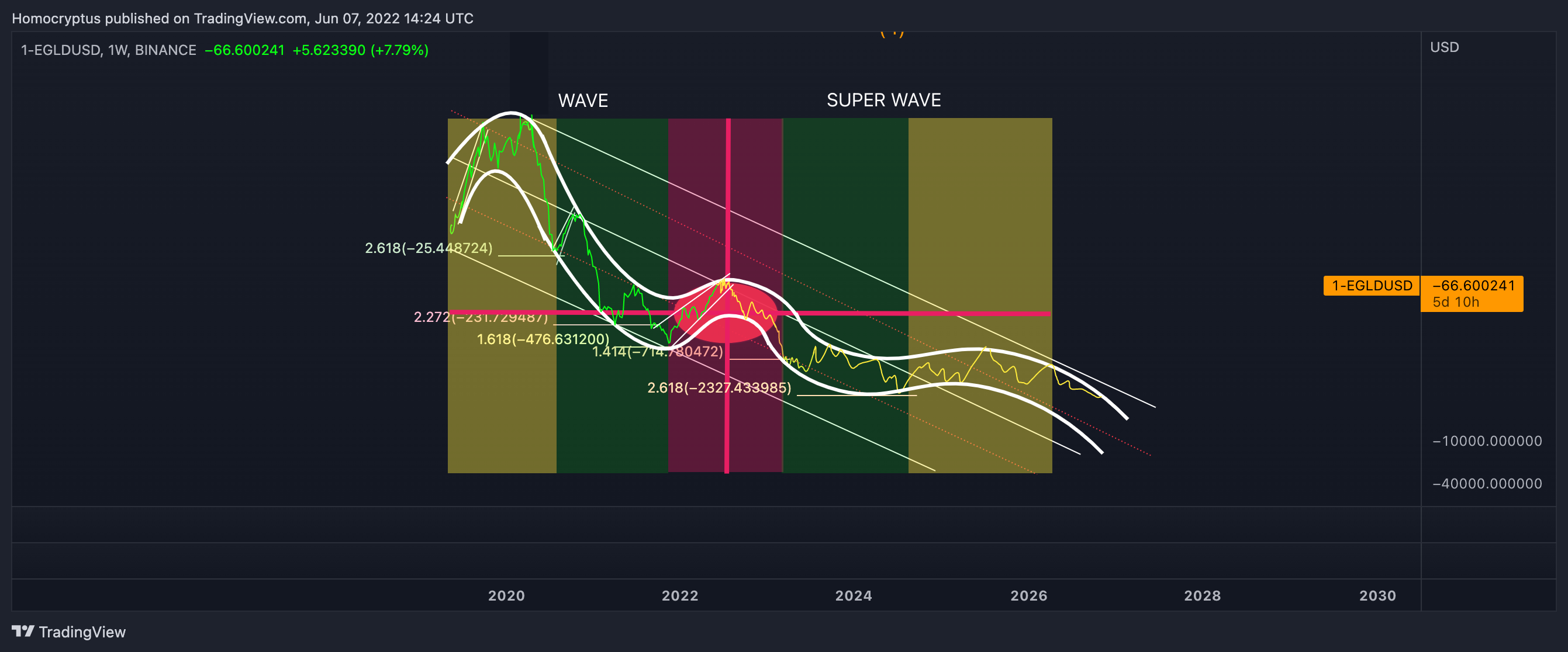Click the 2.618(-25.448724) Fibonacci label
Image resolution: width=1568 pixels, height=652 pixels.
pyautogui.click(x=429, y=248)
